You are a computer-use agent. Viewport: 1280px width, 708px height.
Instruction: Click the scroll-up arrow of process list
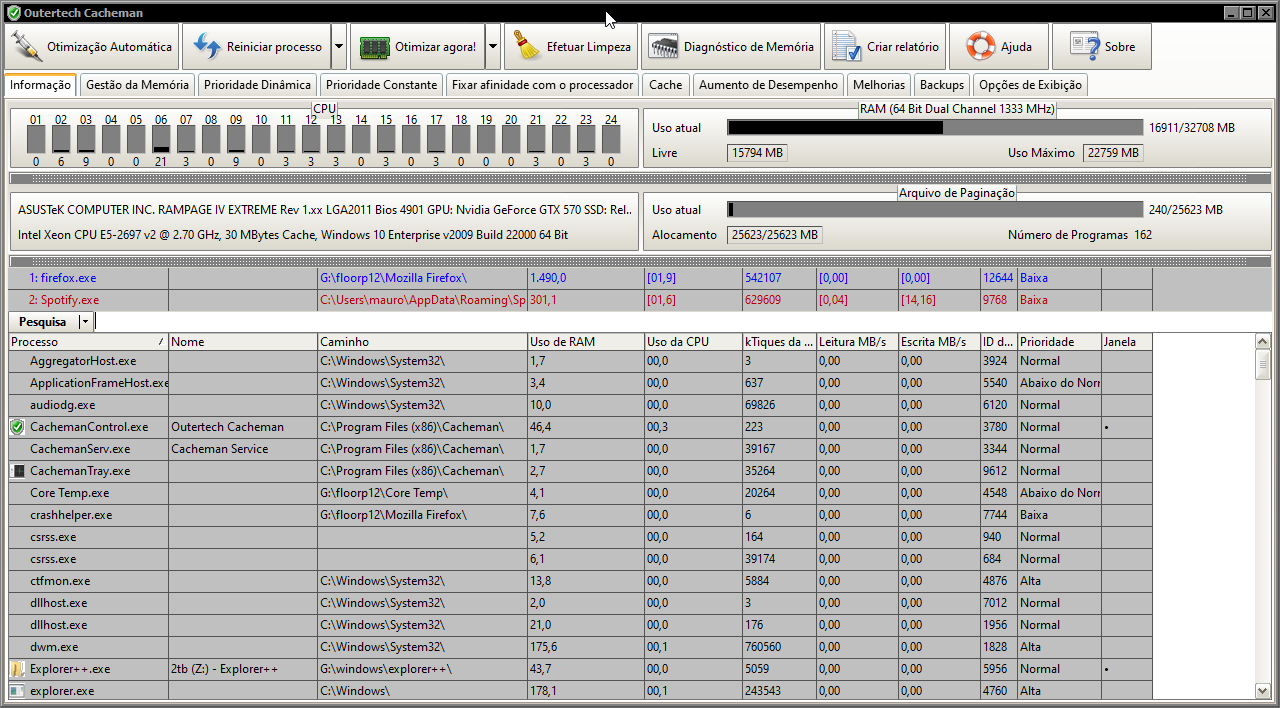tap(1263, 342)
